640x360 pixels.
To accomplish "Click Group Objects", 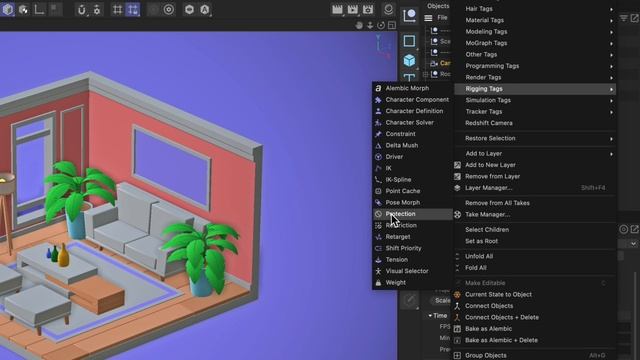I will pyautogui.click(x=535, y=355).
